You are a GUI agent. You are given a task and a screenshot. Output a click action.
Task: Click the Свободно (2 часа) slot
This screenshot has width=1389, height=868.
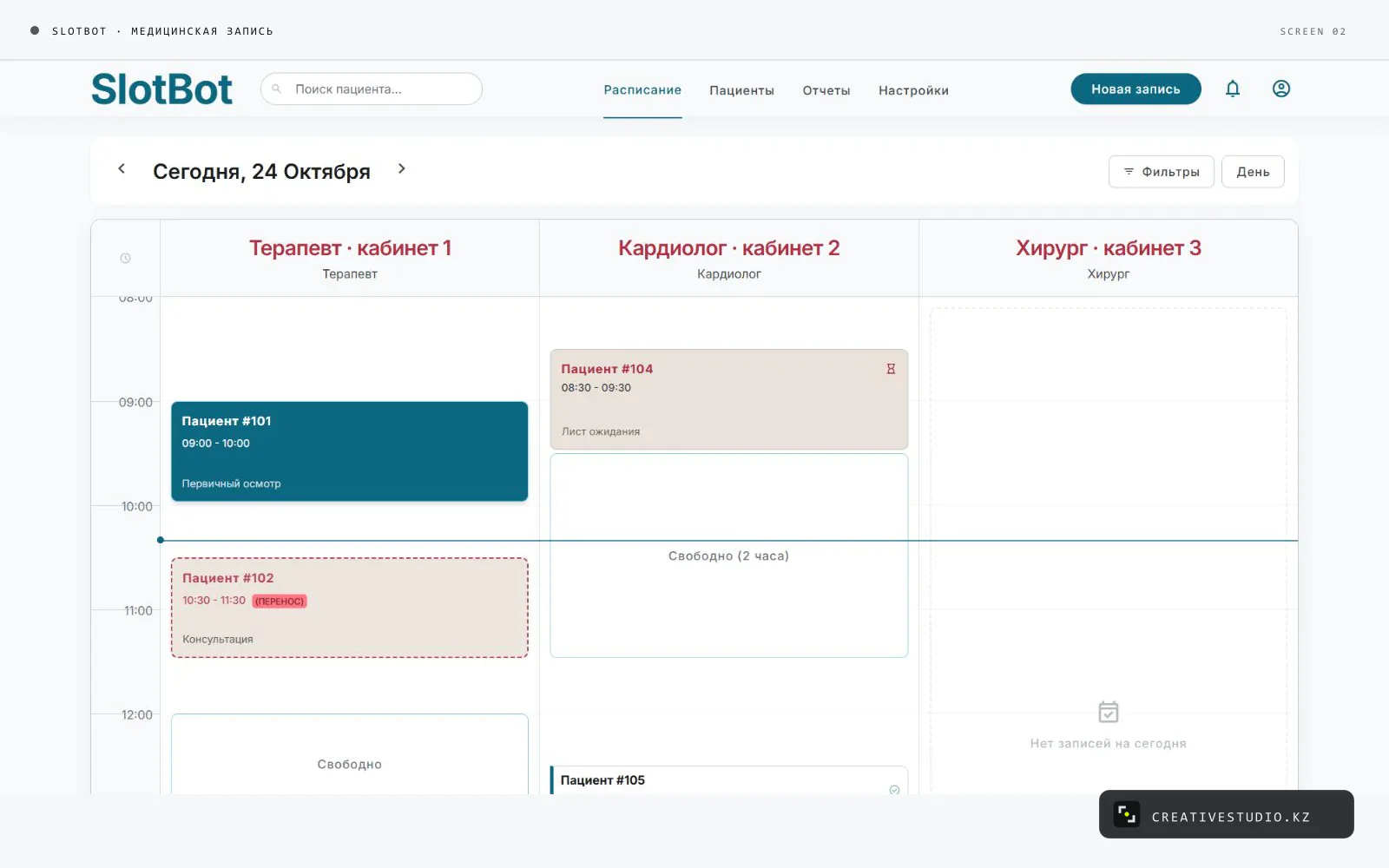729,556
